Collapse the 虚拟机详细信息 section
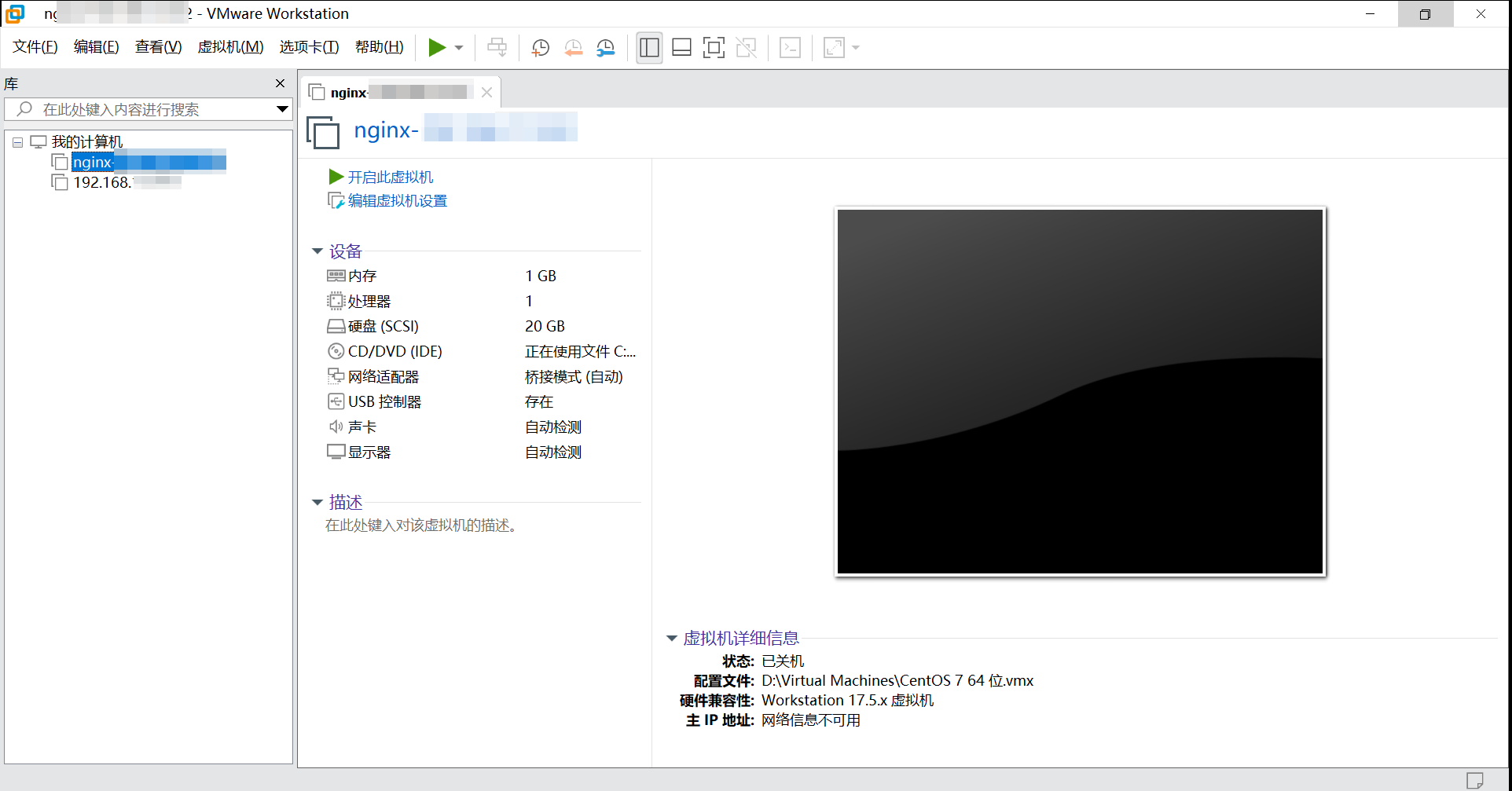The width and height of the screenshot is (1512, 791). click(x=672, y=639)
